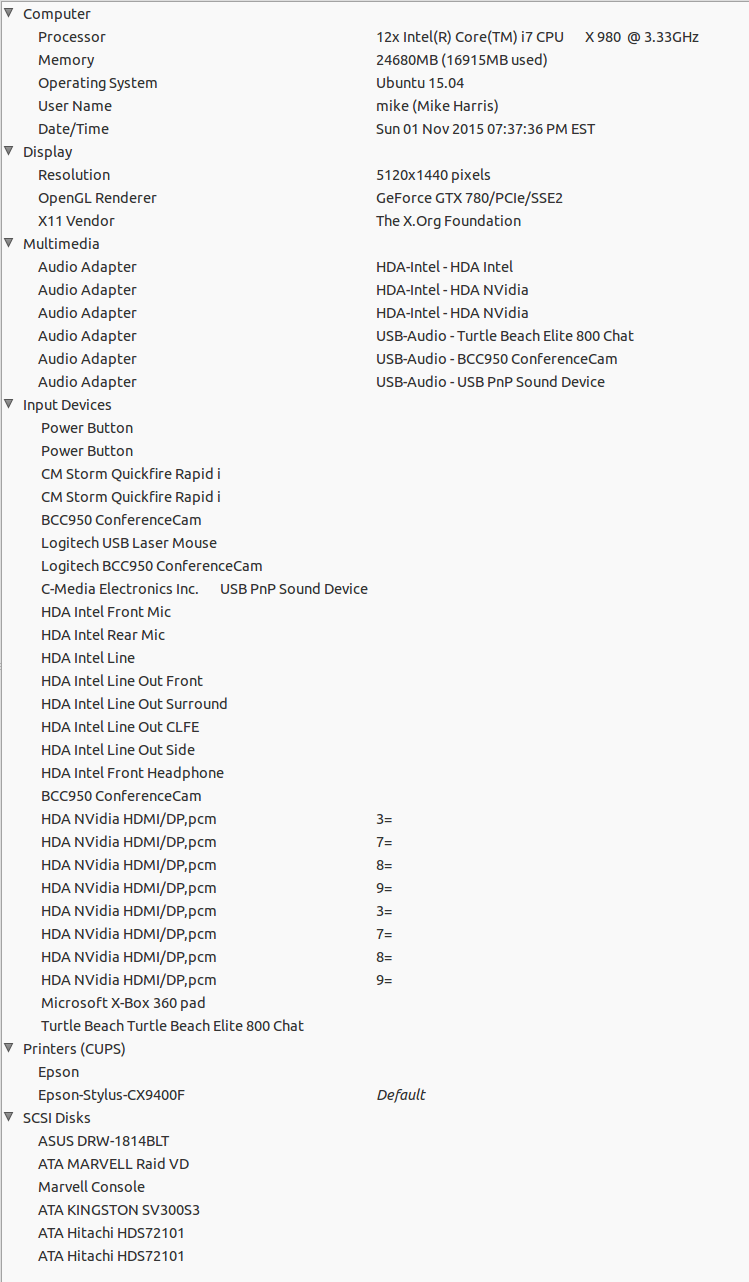Click the Date/Time row
This screenshot has height=1282, width=749.
click(x=73, y=129)
